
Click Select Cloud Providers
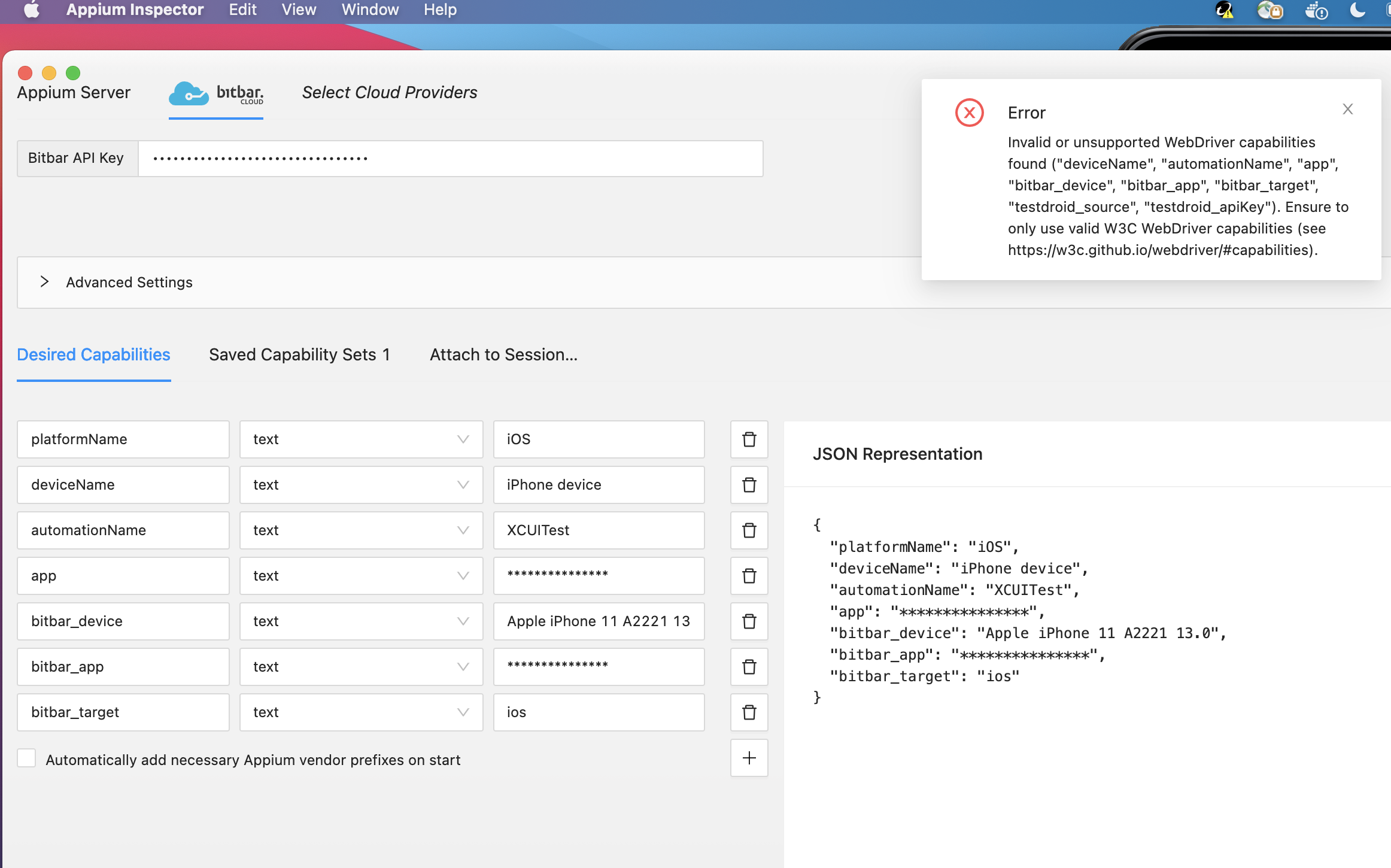pos(389,92)
